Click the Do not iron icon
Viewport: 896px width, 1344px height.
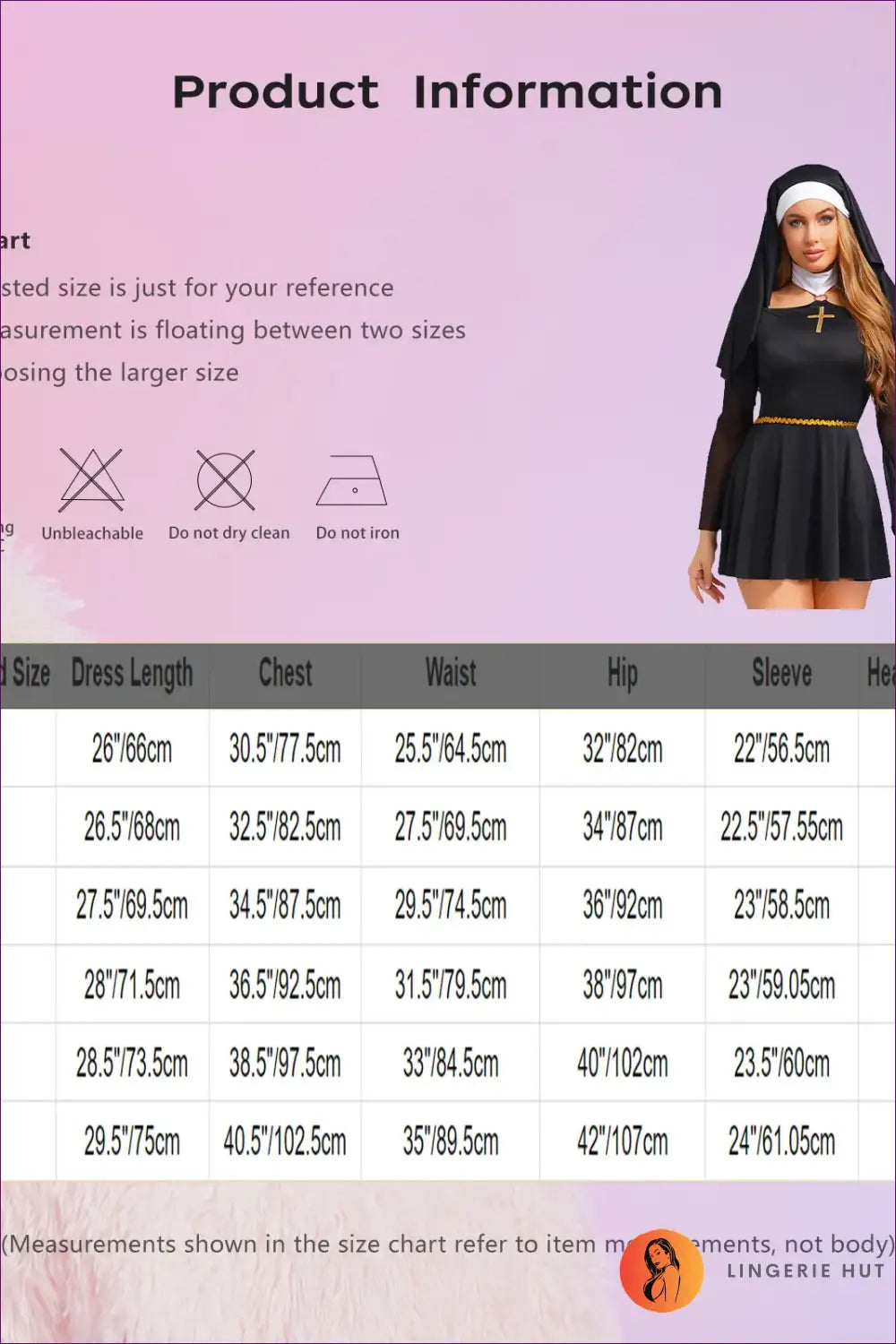[352, 481]
